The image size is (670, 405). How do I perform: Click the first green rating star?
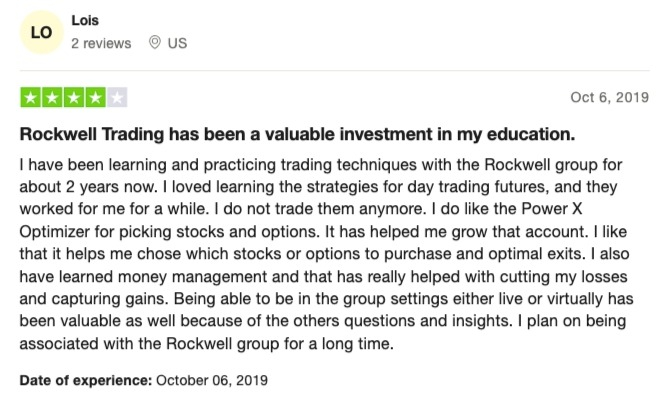31,98
